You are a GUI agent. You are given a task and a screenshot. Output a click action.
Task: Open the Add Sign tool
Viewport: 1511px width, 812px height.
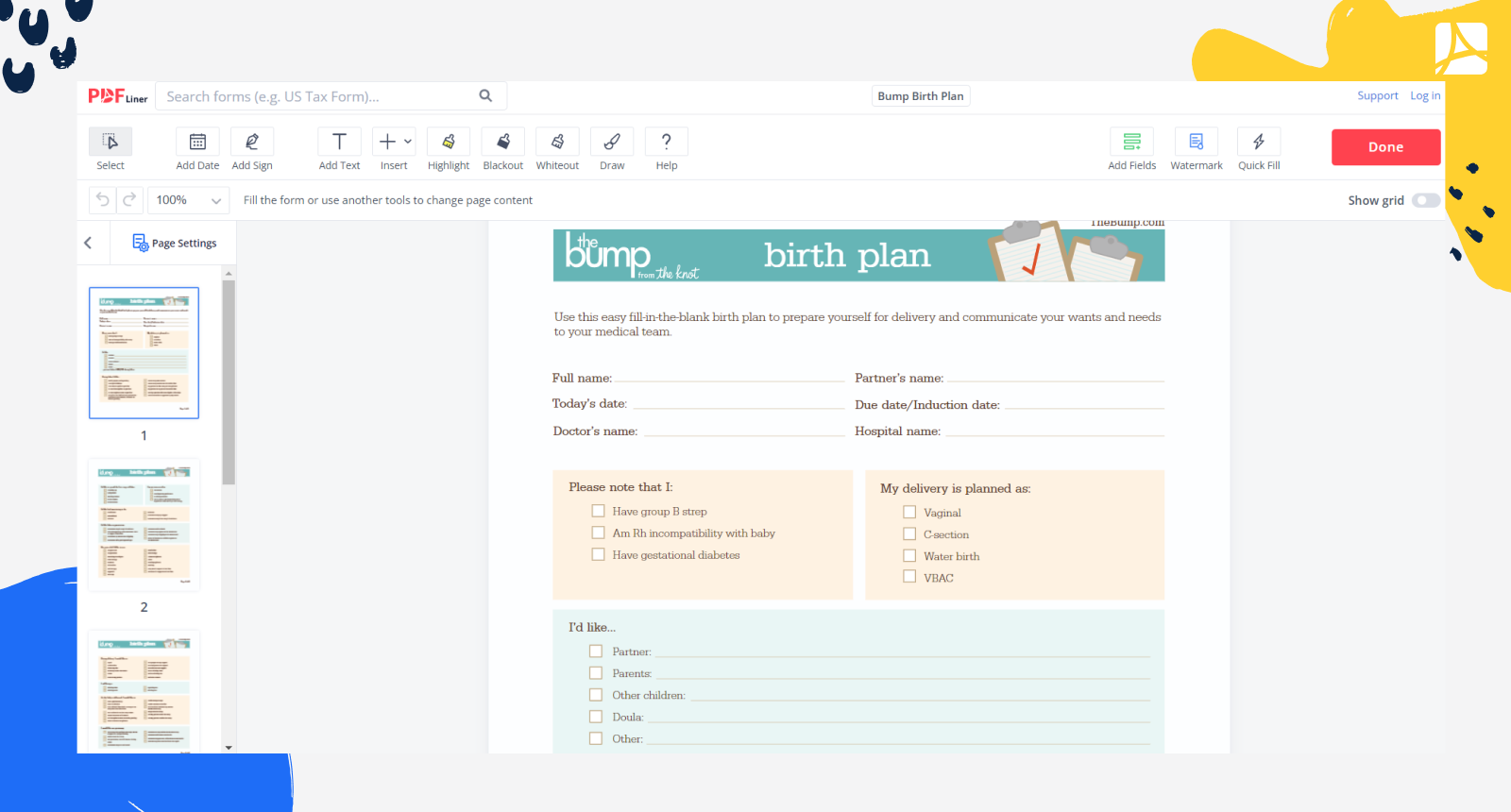(x=252, y=143)
